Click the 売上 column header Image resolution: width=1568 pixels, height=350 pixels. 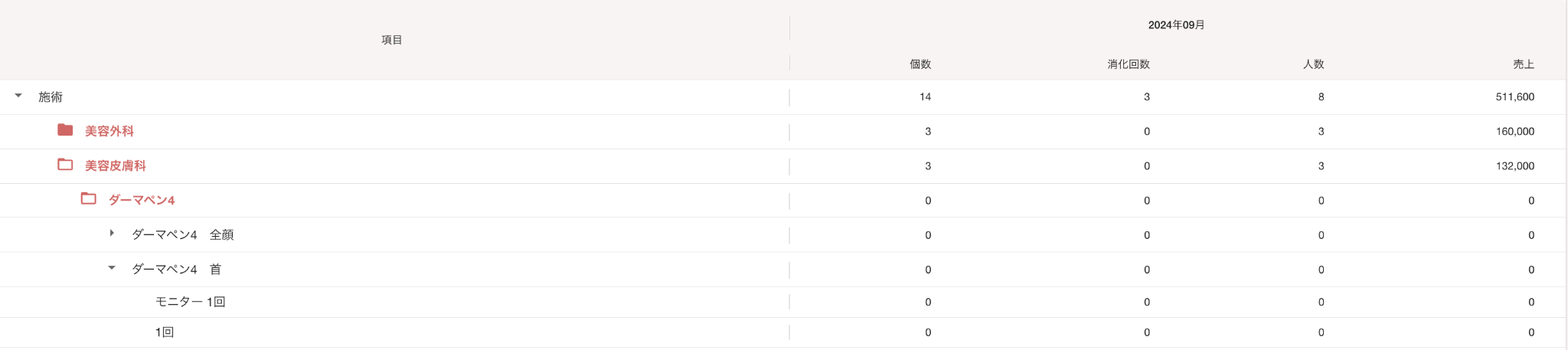click(1524, 64)
